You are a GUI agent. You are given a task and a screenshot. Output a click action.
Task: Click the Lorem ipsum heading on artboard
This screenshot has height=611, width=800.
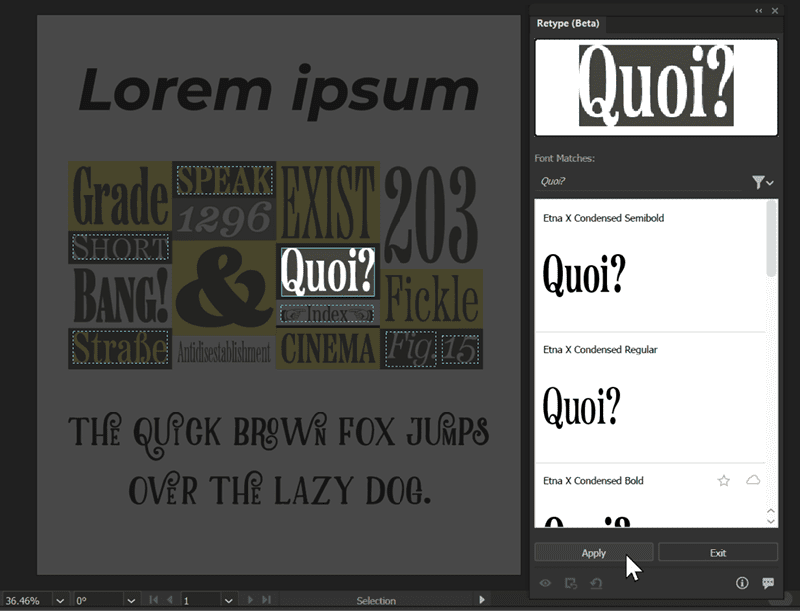(279, 91)
